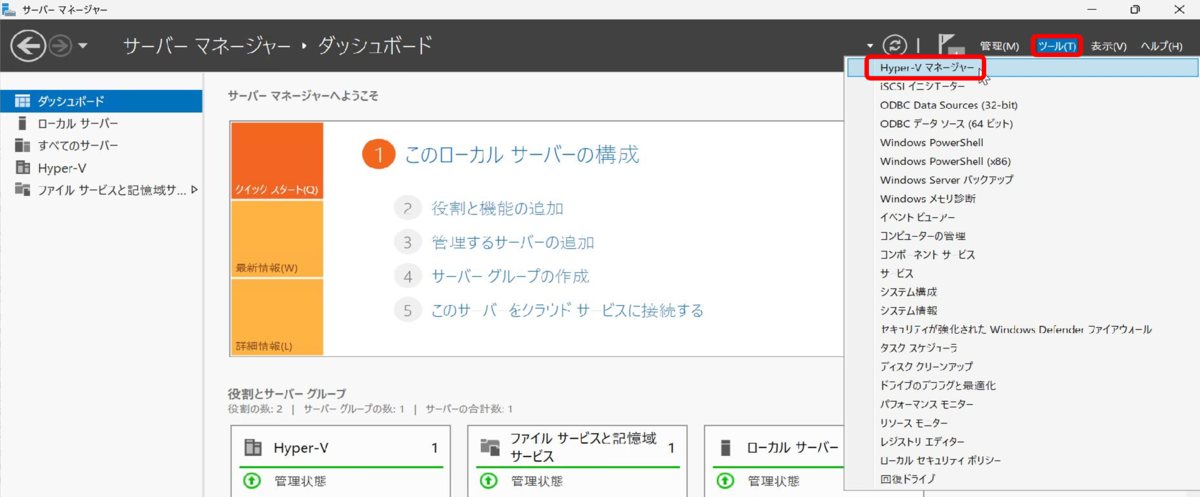The width and height of the screenshot is (1200, 497).
Task: Open ドライブのデフラグと最適化 entry
Action: pos(1022,385)
